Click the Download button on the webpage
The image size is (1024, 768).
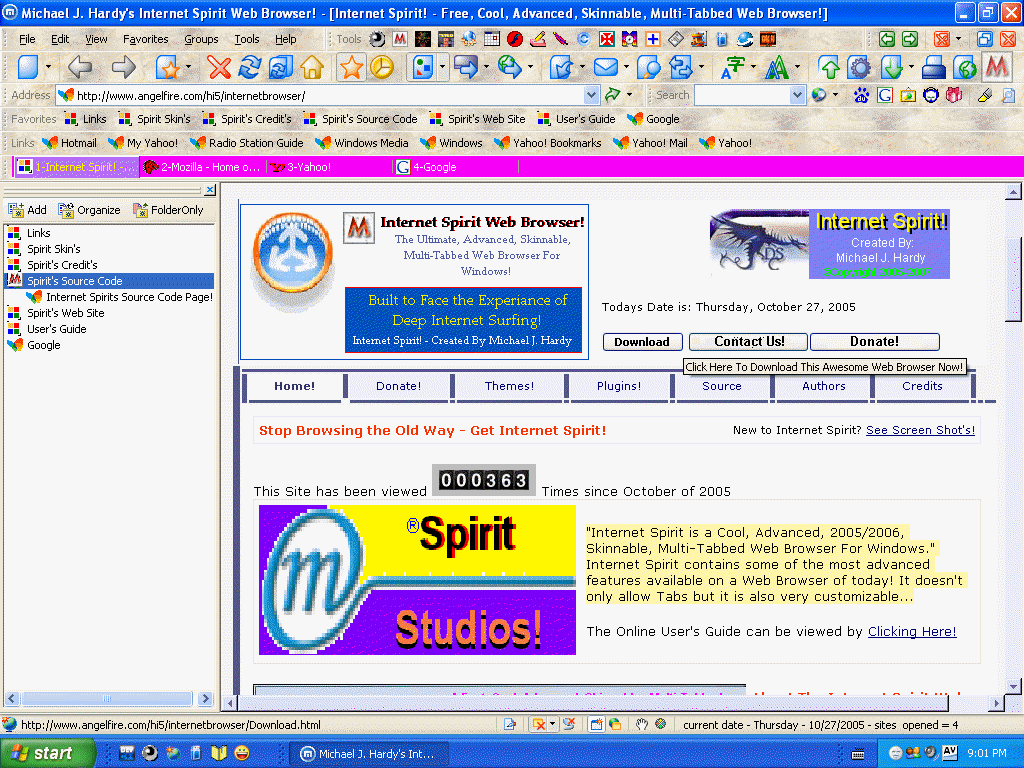[x=642, y=341]
